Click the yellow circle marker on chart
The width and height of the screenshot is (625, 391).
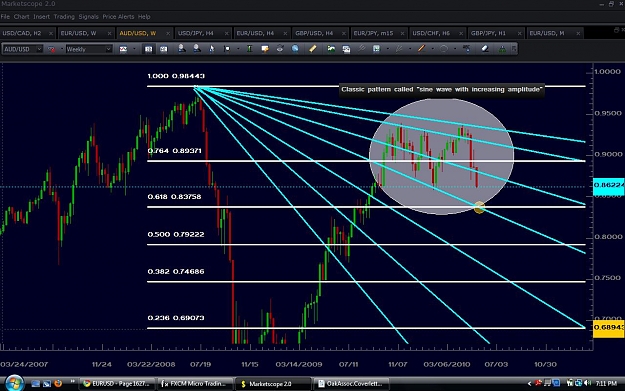(x=480, y=207)
